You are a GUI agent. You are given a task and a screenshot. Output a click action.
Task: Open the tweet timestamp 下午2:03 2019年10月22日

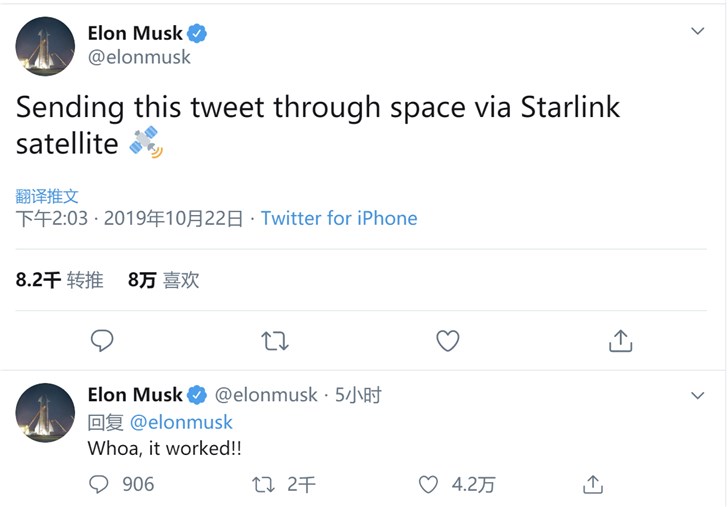130,218
